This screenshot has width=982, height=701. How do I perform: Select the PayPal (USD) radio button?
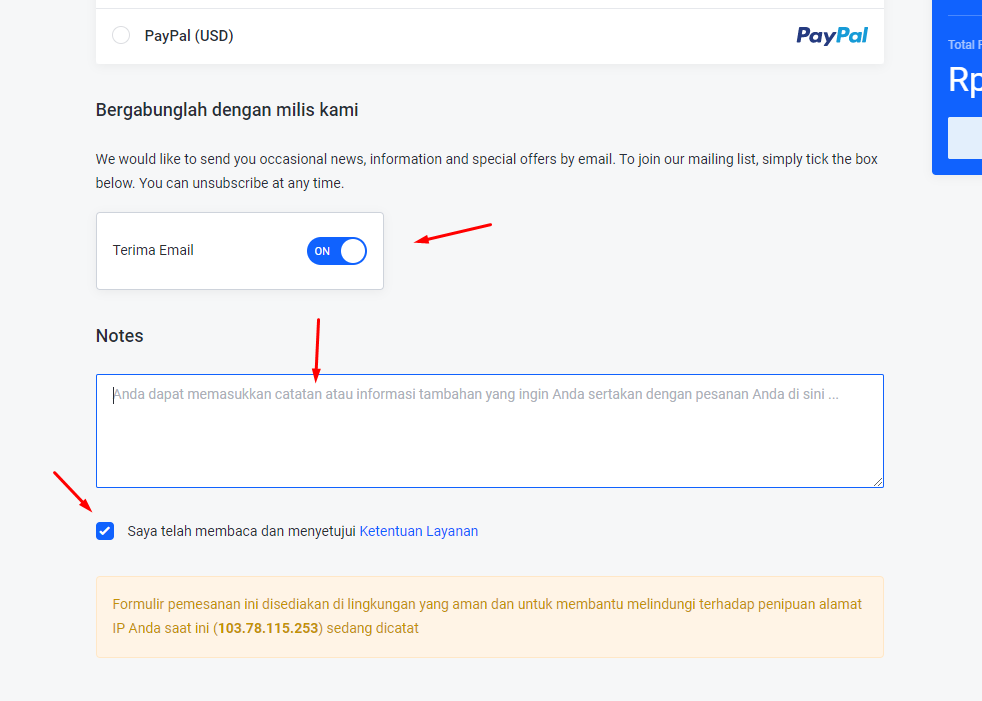121,36
